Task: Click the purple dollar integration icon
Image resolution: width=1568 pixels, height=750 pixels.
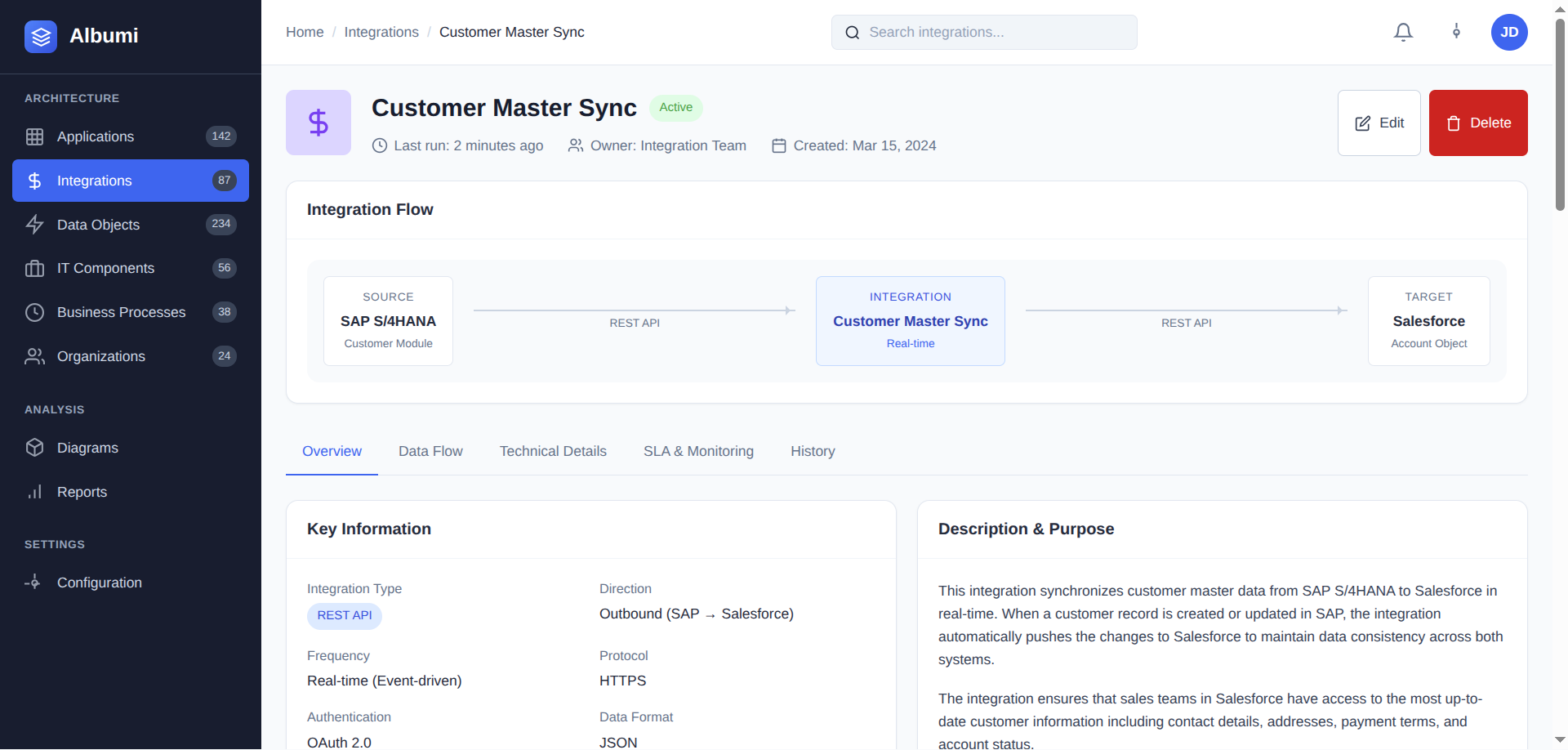Action: click(318, 123)
